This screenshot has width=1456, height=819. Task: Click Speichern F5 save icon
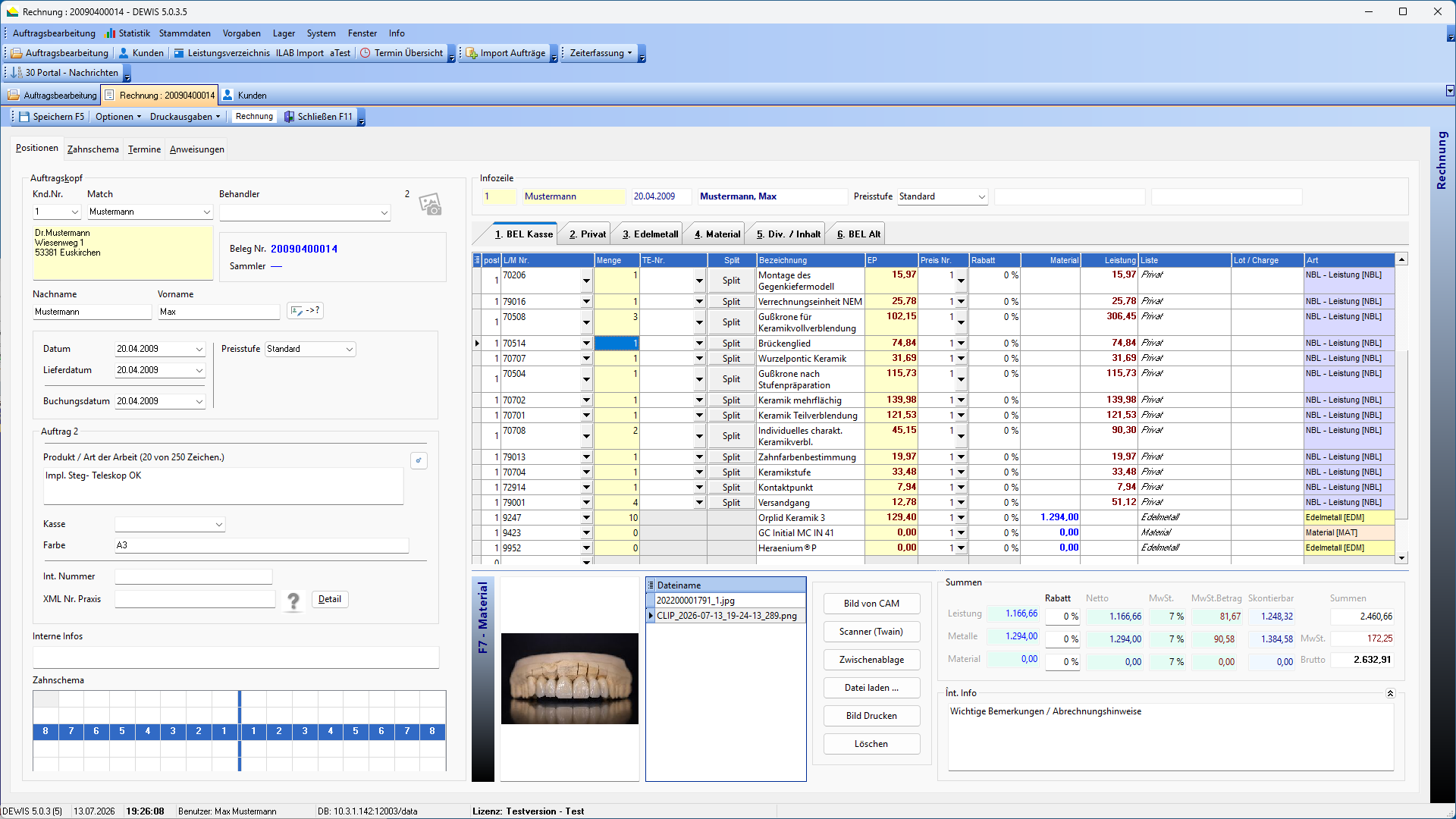(x=24, y=117)
